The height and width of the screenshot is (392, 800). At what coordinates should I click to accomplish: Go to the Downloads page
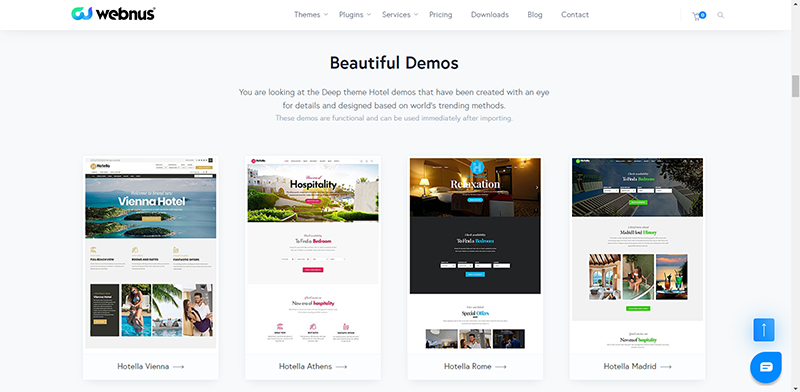point(490,15)
